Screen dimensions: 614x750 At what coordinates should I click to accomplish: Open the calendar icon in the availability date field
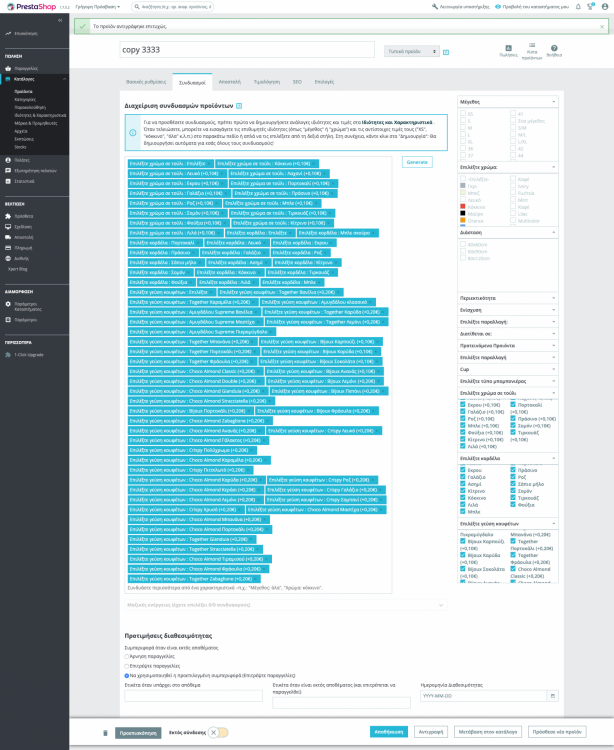(x=553, y=696)
